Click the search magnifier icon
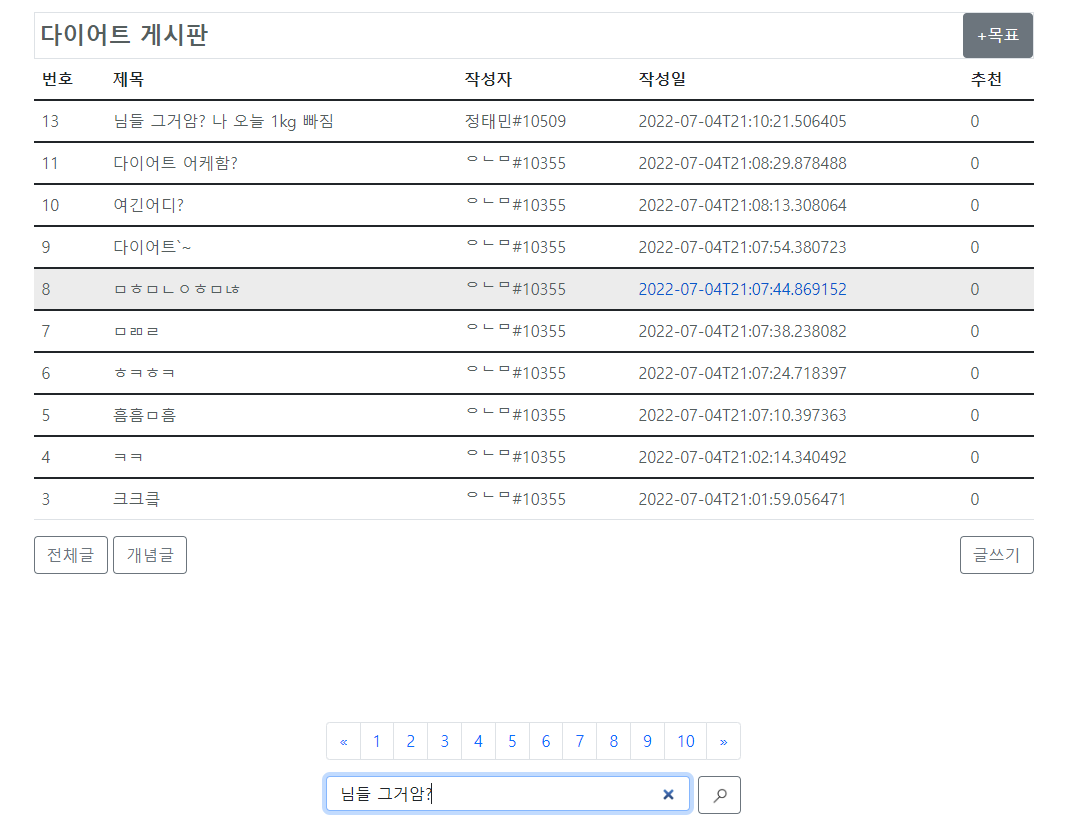1065x820 pixels. (718, 794)
